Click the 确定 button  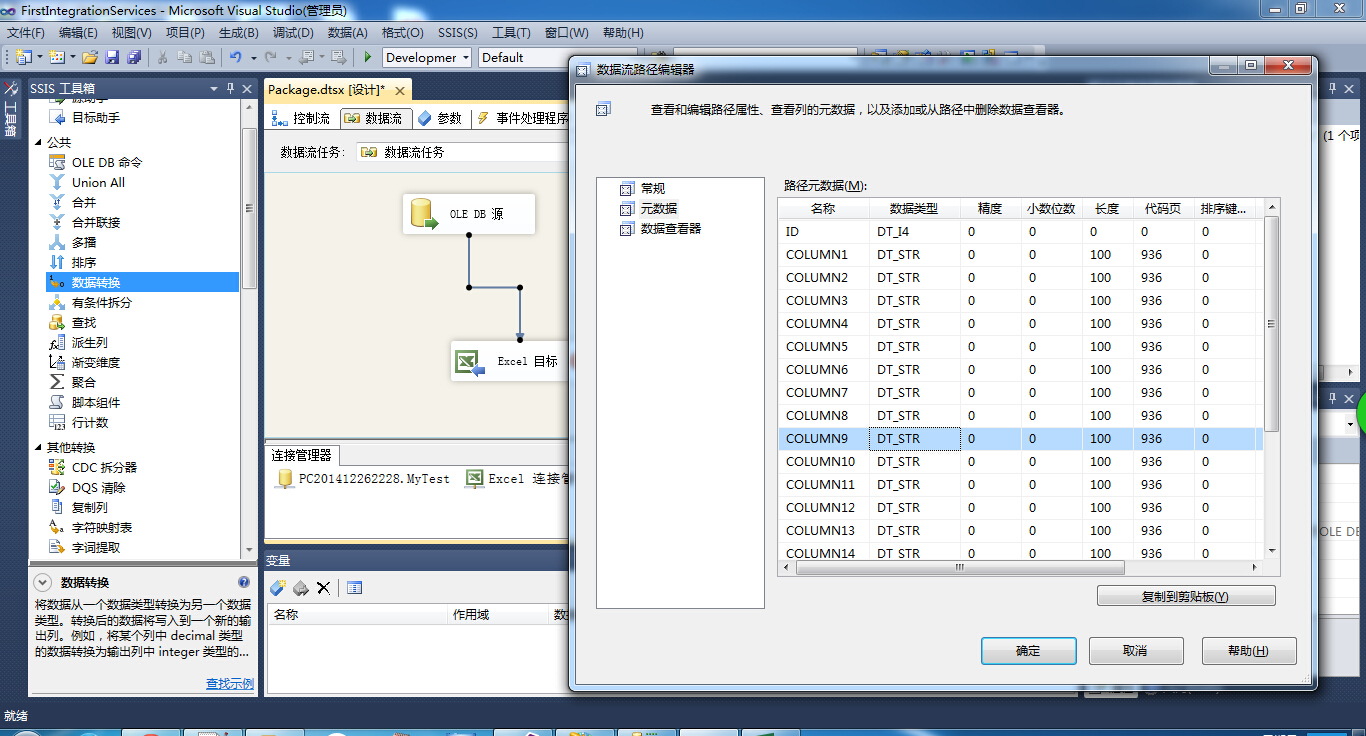point(1028,651)
